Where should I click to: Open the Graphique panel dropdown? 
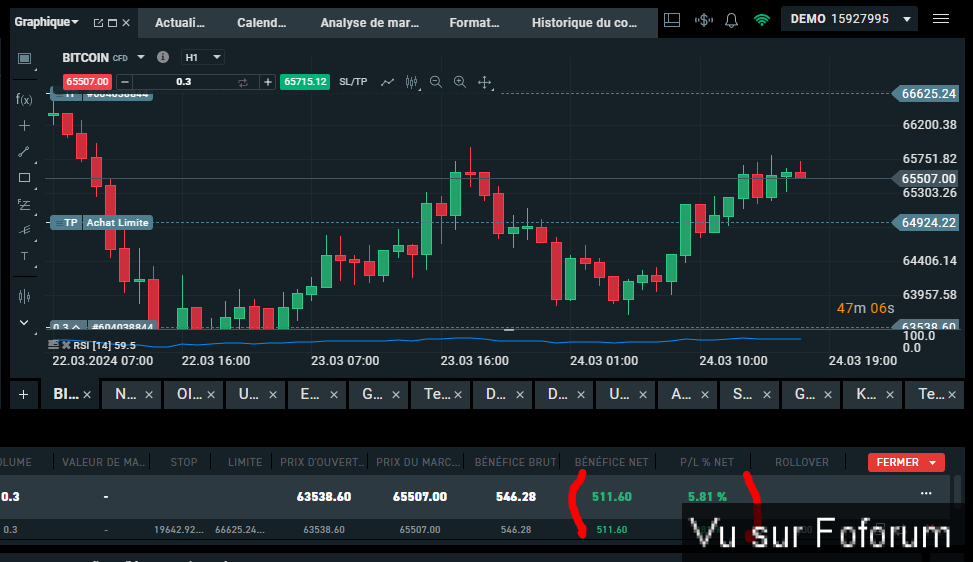tap(47, 21)
